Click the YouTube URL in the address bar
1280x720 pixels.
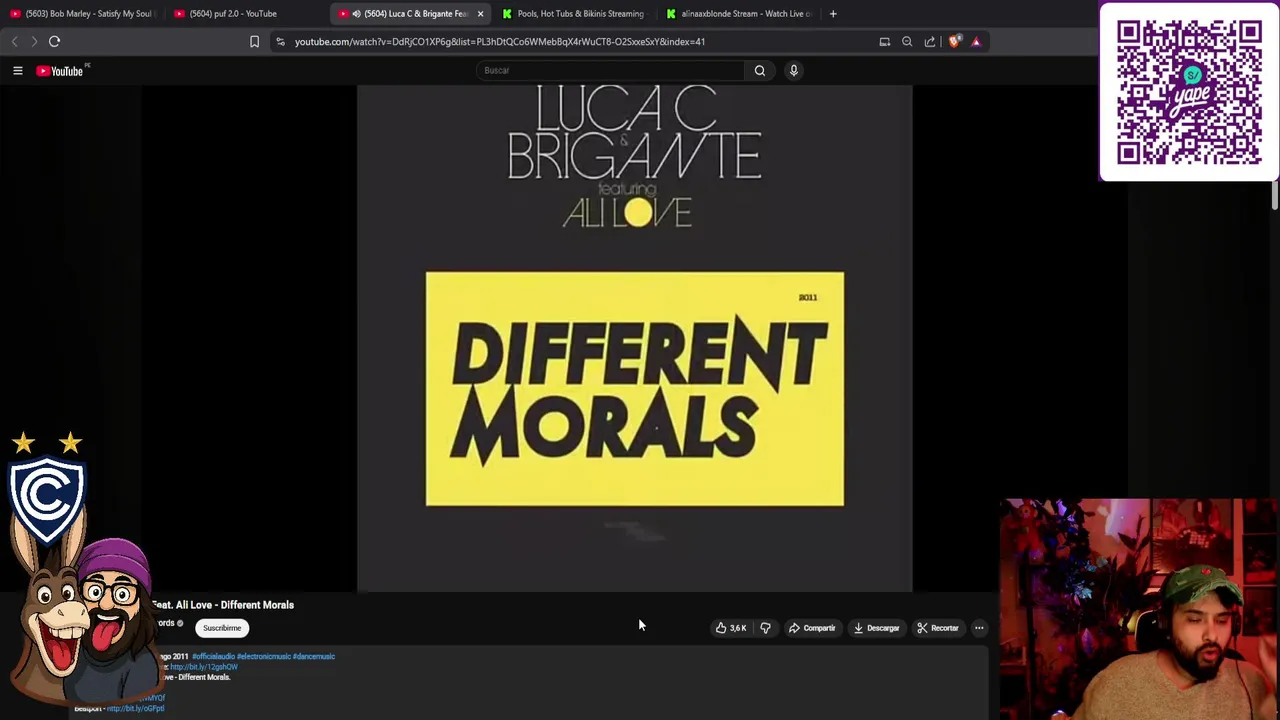coord(500,41)
